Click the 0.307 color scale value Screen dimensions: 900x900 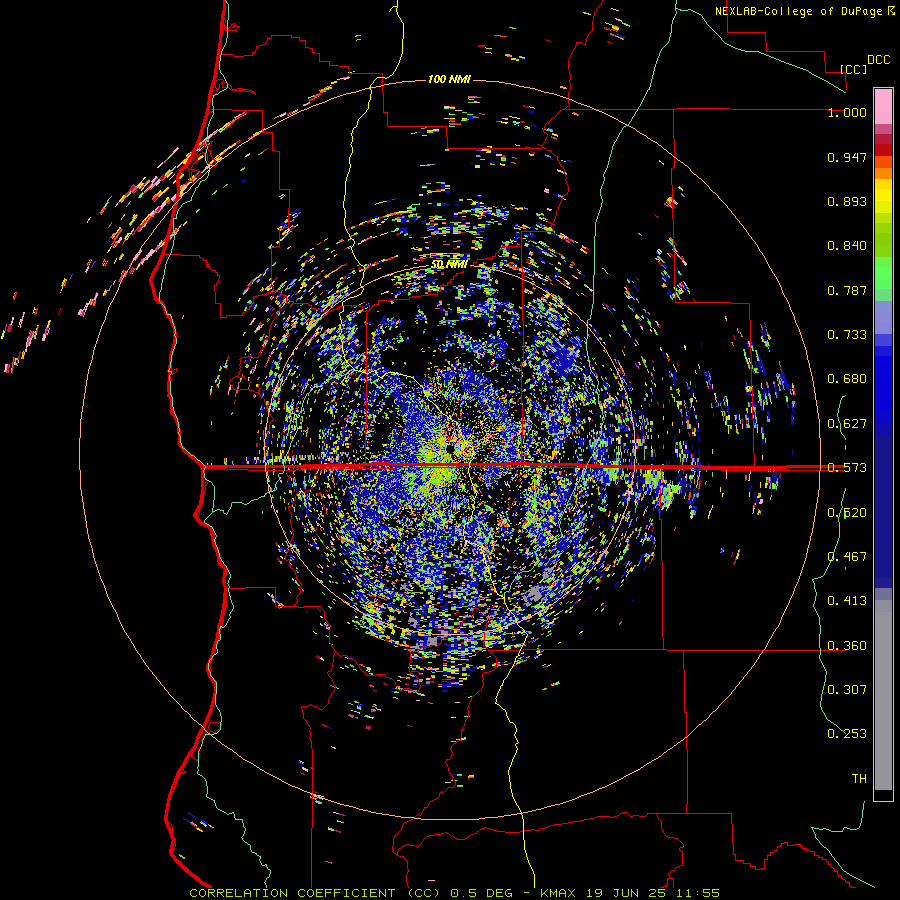tap(847, 690)
